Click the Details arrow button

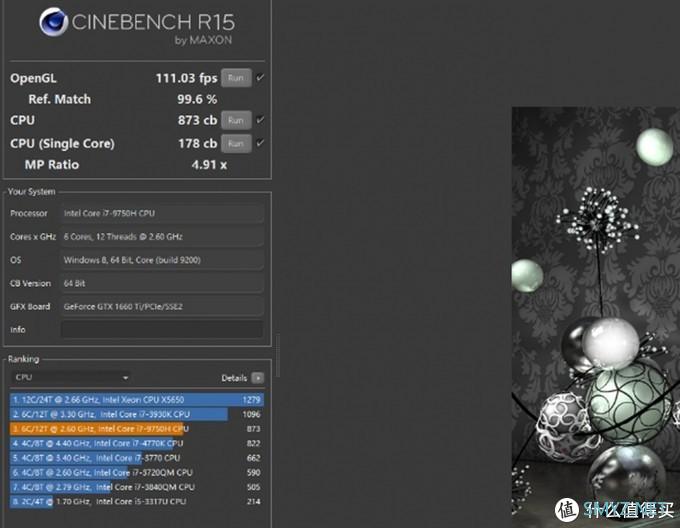[258, 378]
